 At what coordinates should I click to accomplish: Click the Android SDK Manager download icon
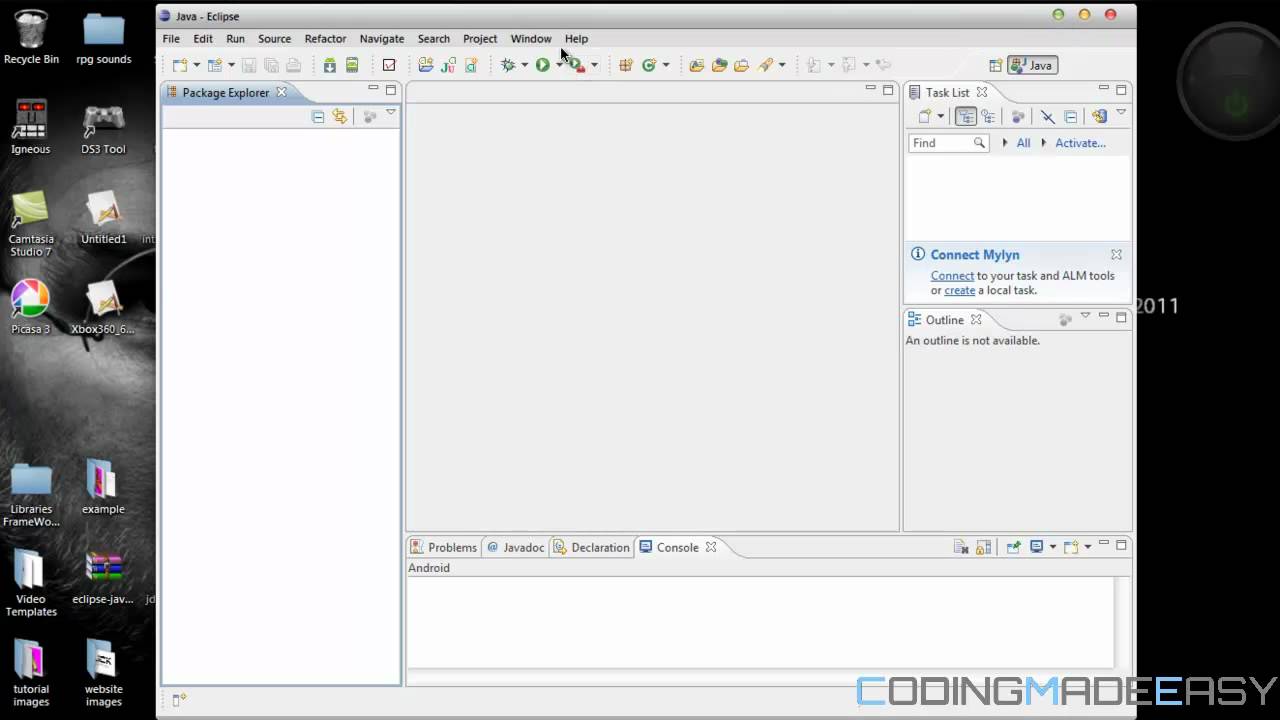[329, 65]
